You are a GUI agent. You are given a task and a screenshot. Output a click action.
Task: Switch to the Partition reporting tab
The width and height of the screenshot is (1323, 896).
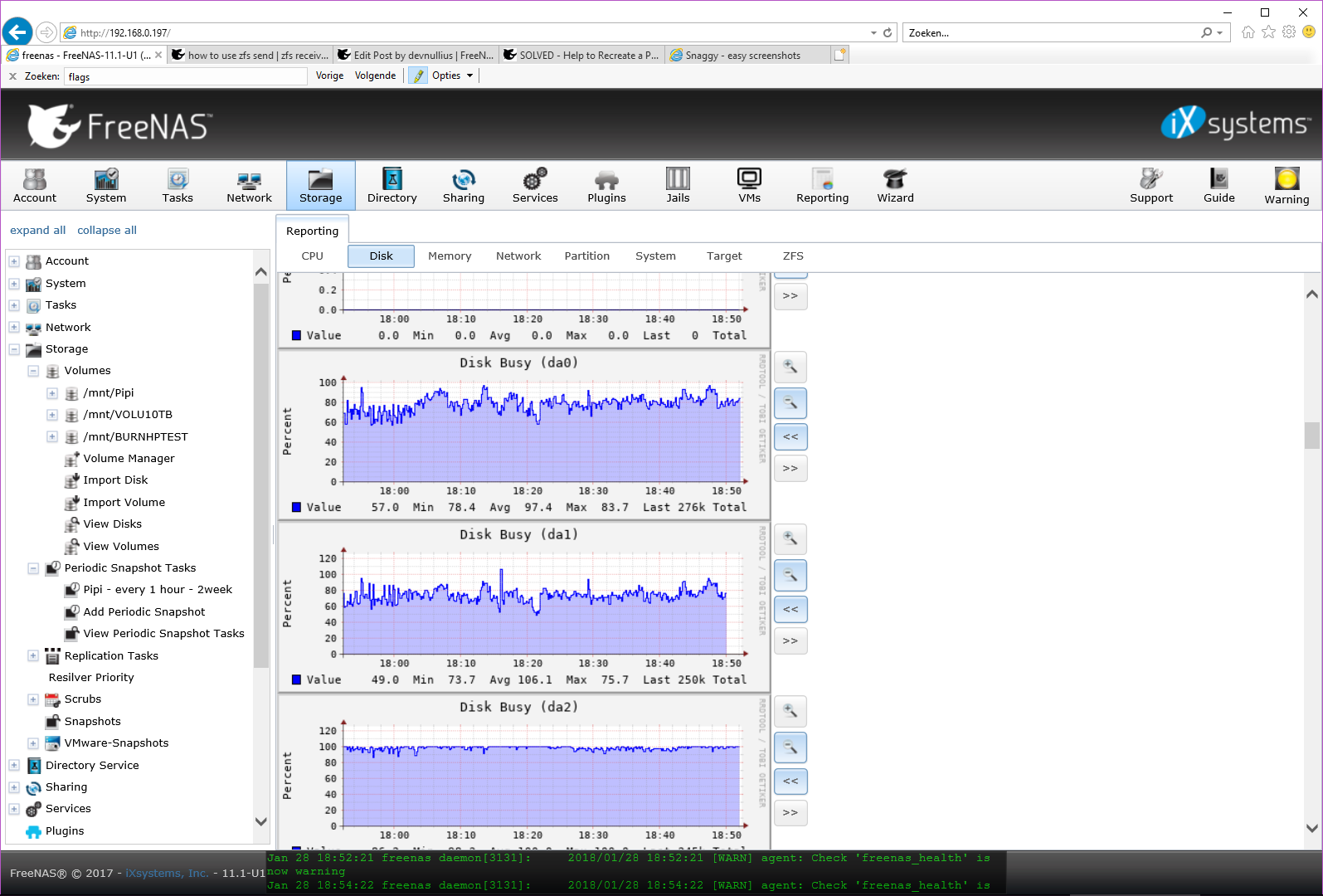point(587,256)
